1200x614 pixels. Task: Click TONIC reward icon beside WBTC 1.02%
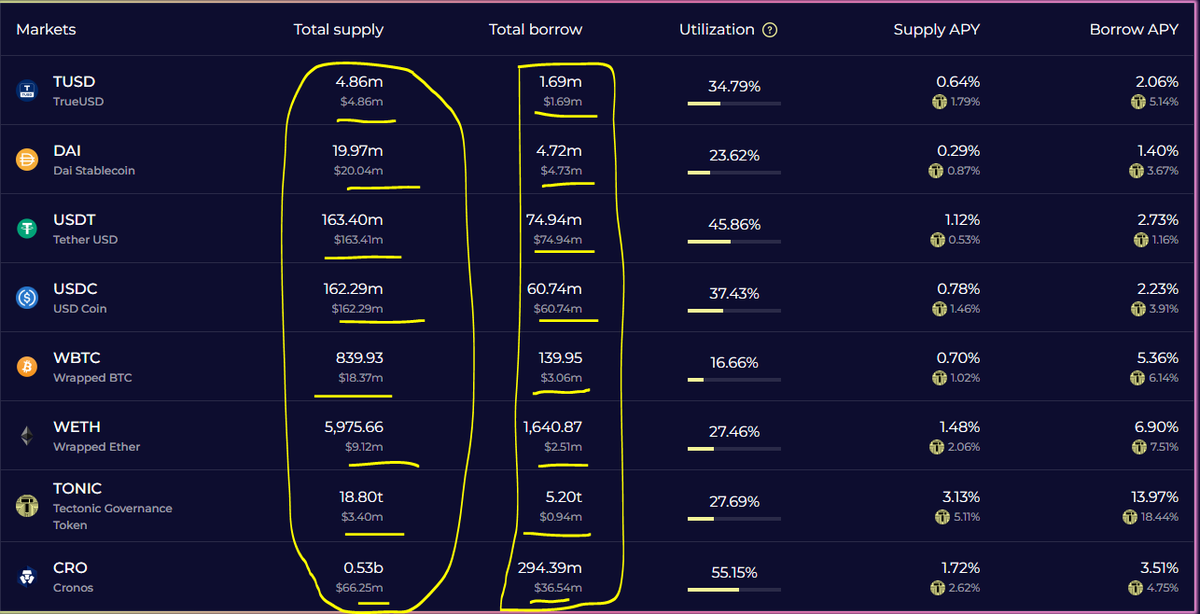[938, 378]
